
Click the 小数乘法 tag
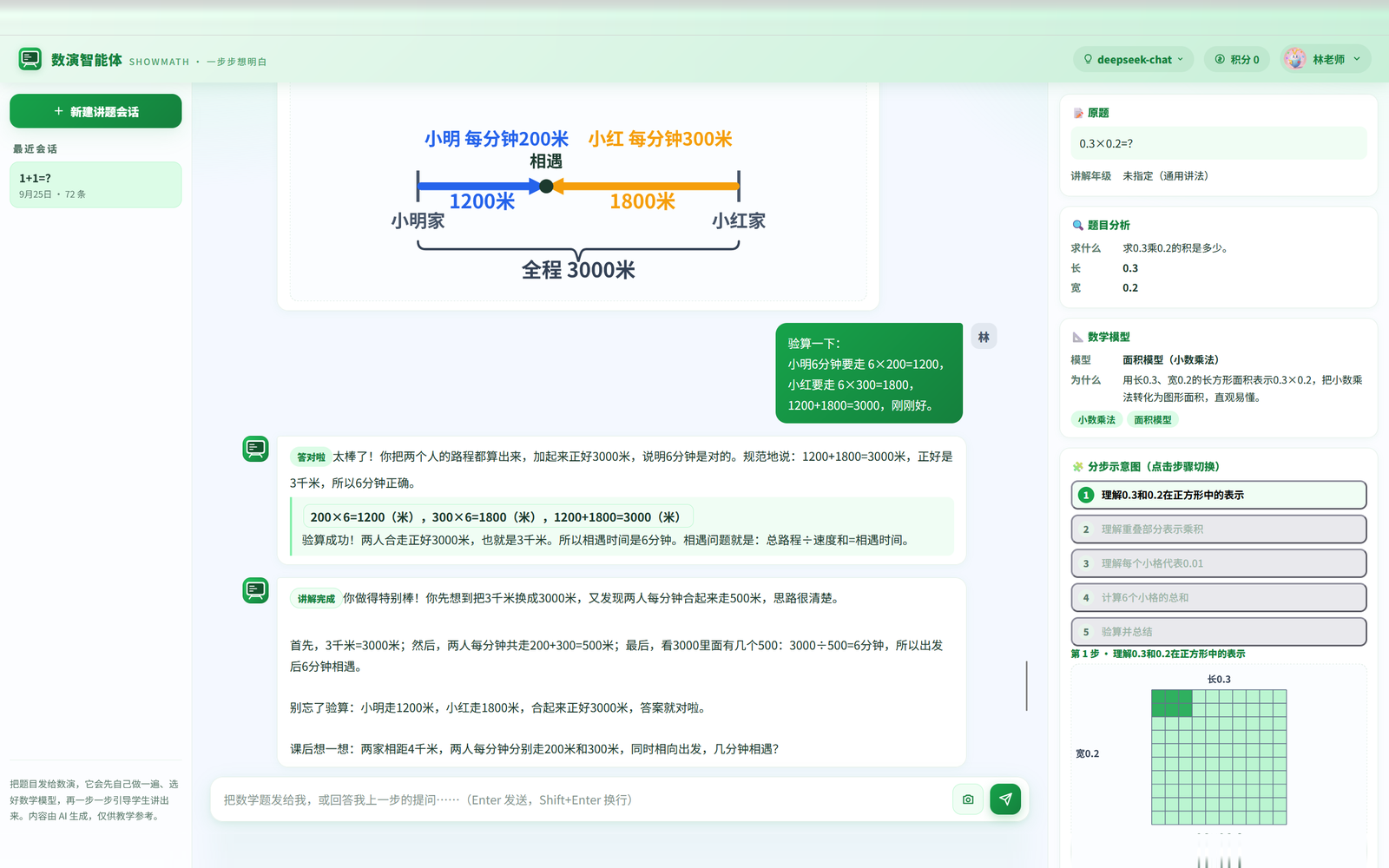tap(1096, 419)
